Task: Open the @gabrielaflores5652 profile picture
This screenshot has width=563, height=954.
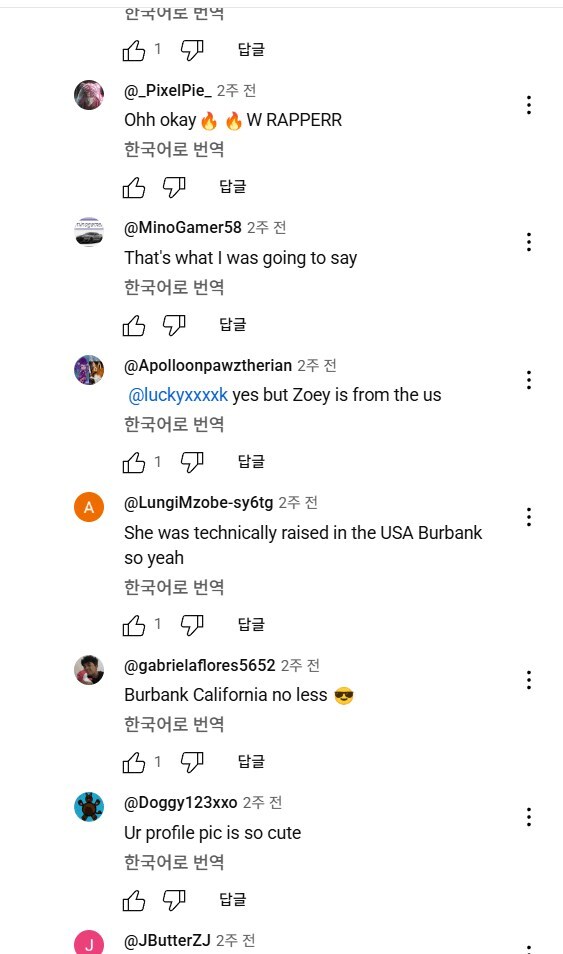Action: (89, 670)
